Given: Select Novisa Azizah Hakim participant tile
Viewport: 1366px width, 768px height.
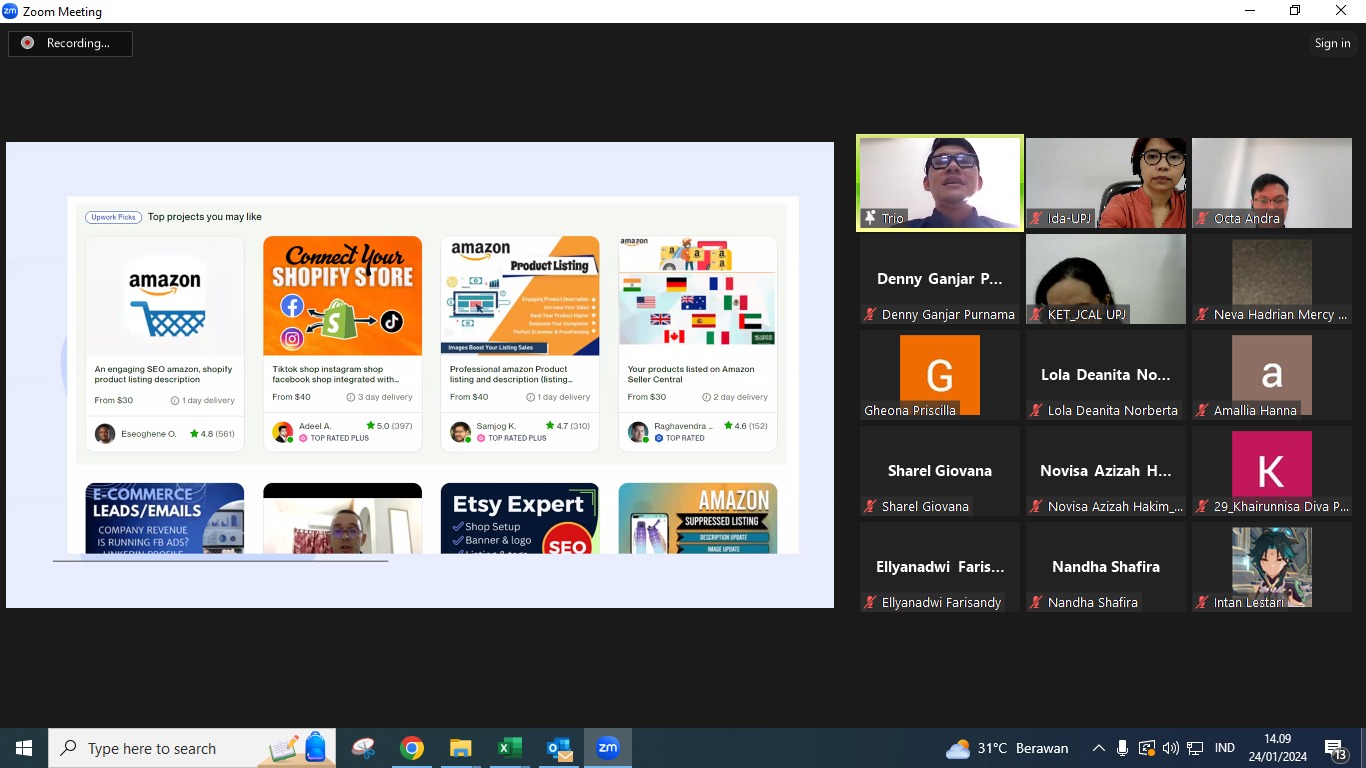Looking at the screenshot, I should click(x=1106, y=471).
